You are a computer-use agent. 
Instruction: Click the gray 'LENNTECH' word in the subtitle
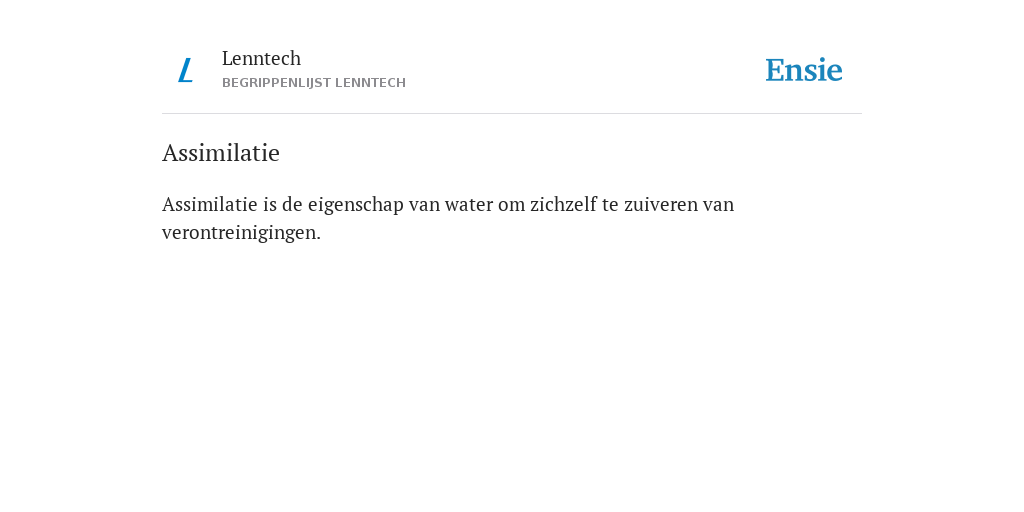coord(370,83)
